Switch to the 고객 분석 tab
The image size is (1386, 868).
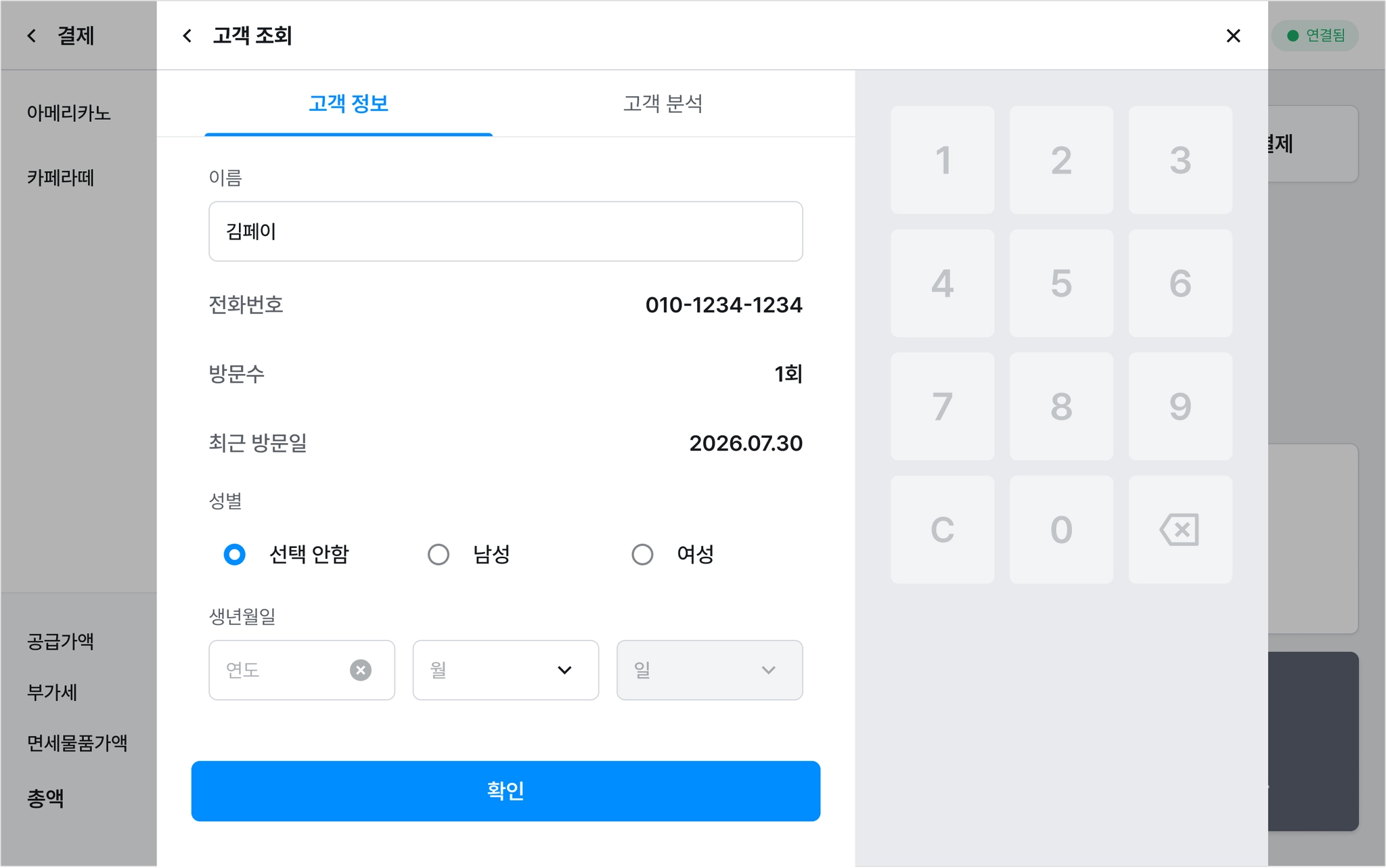(x=663, y=104)
